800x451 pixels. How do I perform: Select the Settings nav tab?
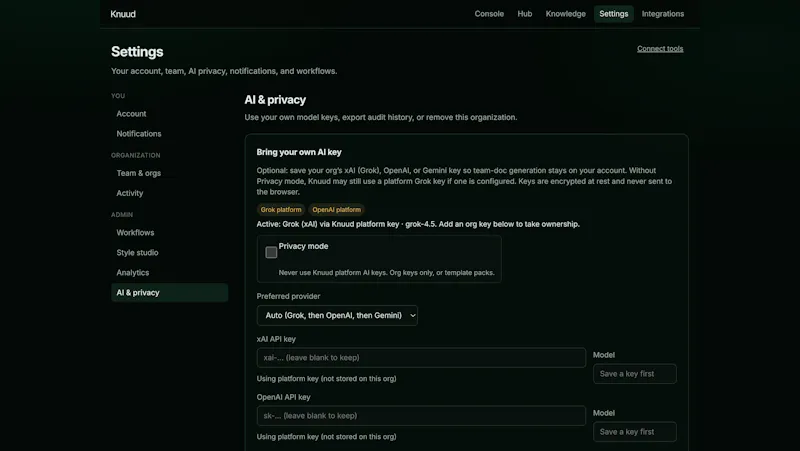click(x=613, y=14)
